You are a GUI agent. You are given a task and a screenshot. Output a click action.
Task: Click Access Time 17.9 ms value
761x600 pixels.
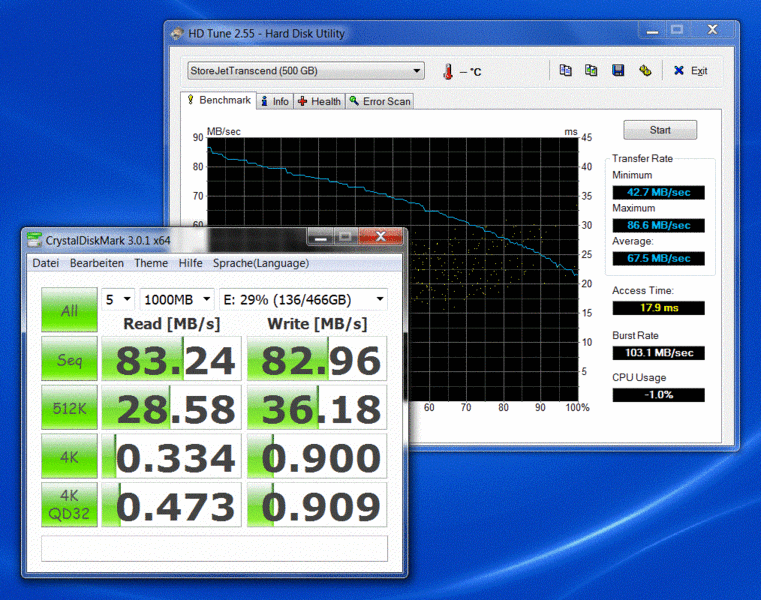(x=659, y=308)
